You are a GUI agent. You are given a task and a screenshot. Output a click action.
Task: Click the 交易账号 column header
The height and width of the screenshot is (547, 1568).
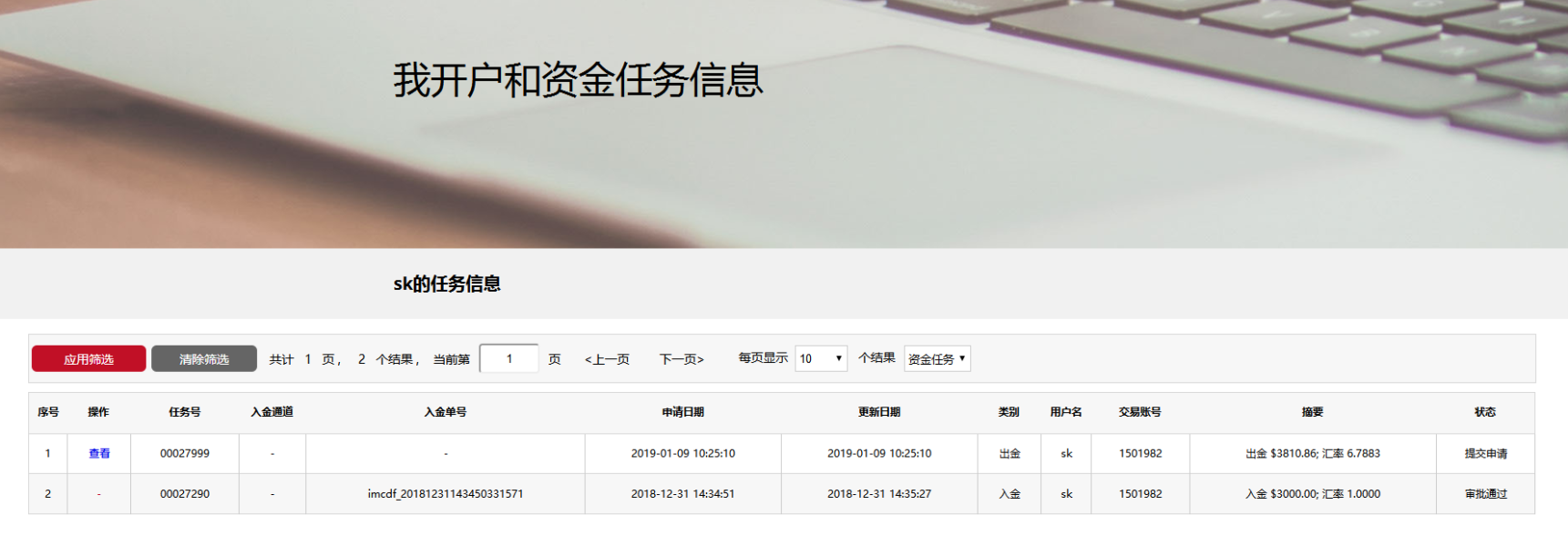tap(1140, 412)
